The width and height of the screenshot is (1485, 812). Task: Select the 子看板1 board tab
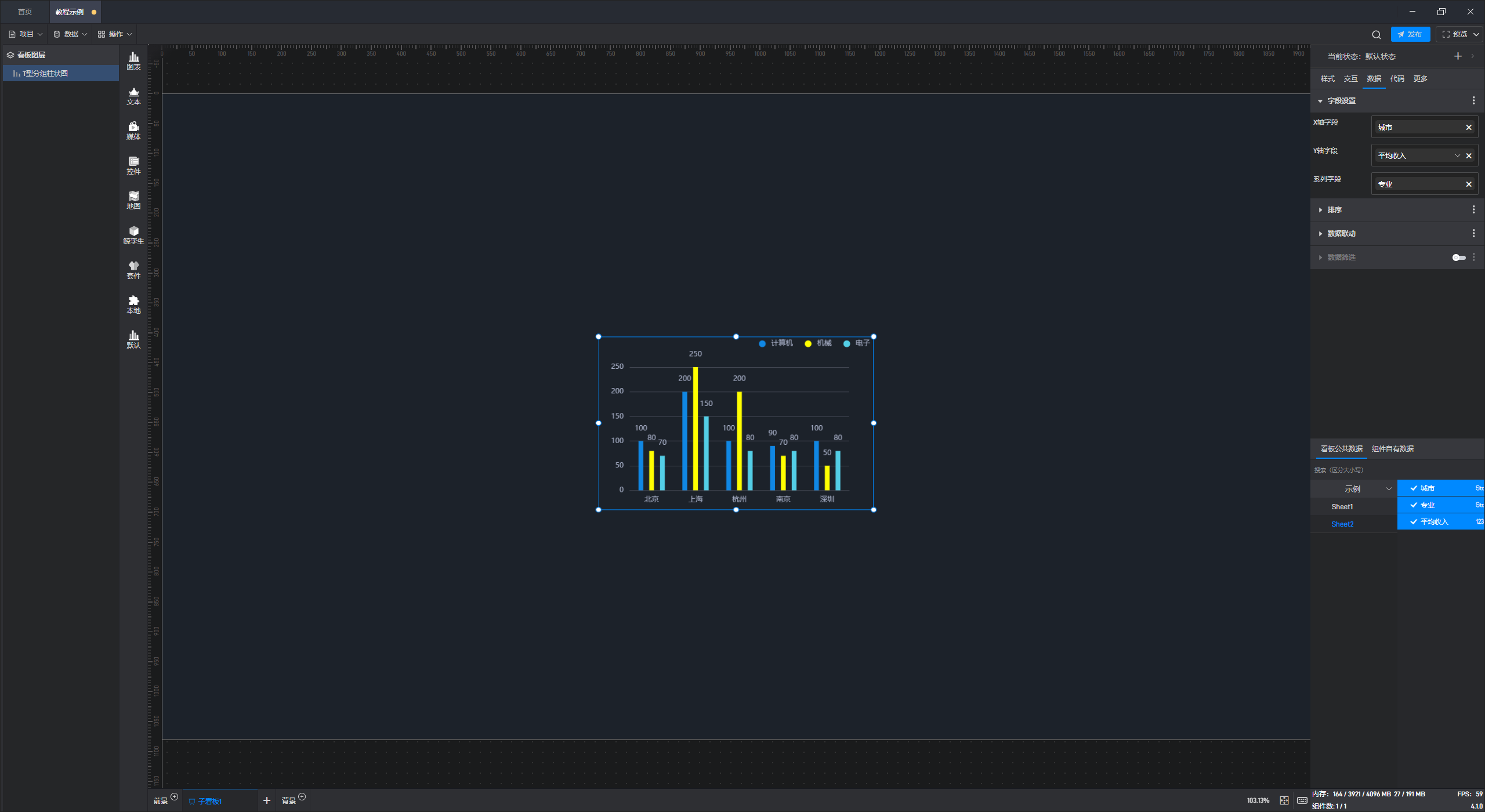(219, 801)
